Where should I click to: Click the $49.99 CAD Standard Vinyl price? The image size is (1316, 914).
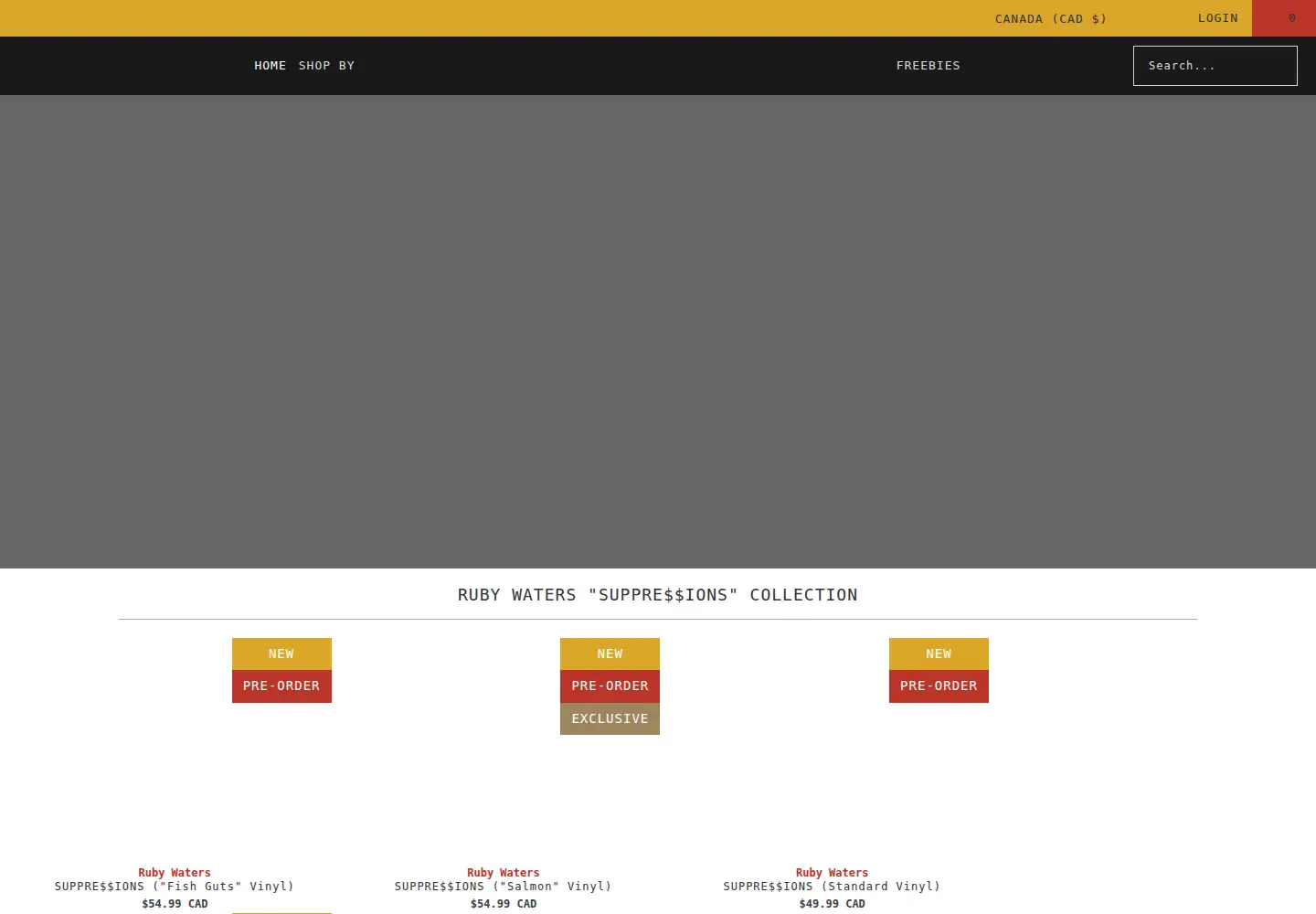coord(832,904)
